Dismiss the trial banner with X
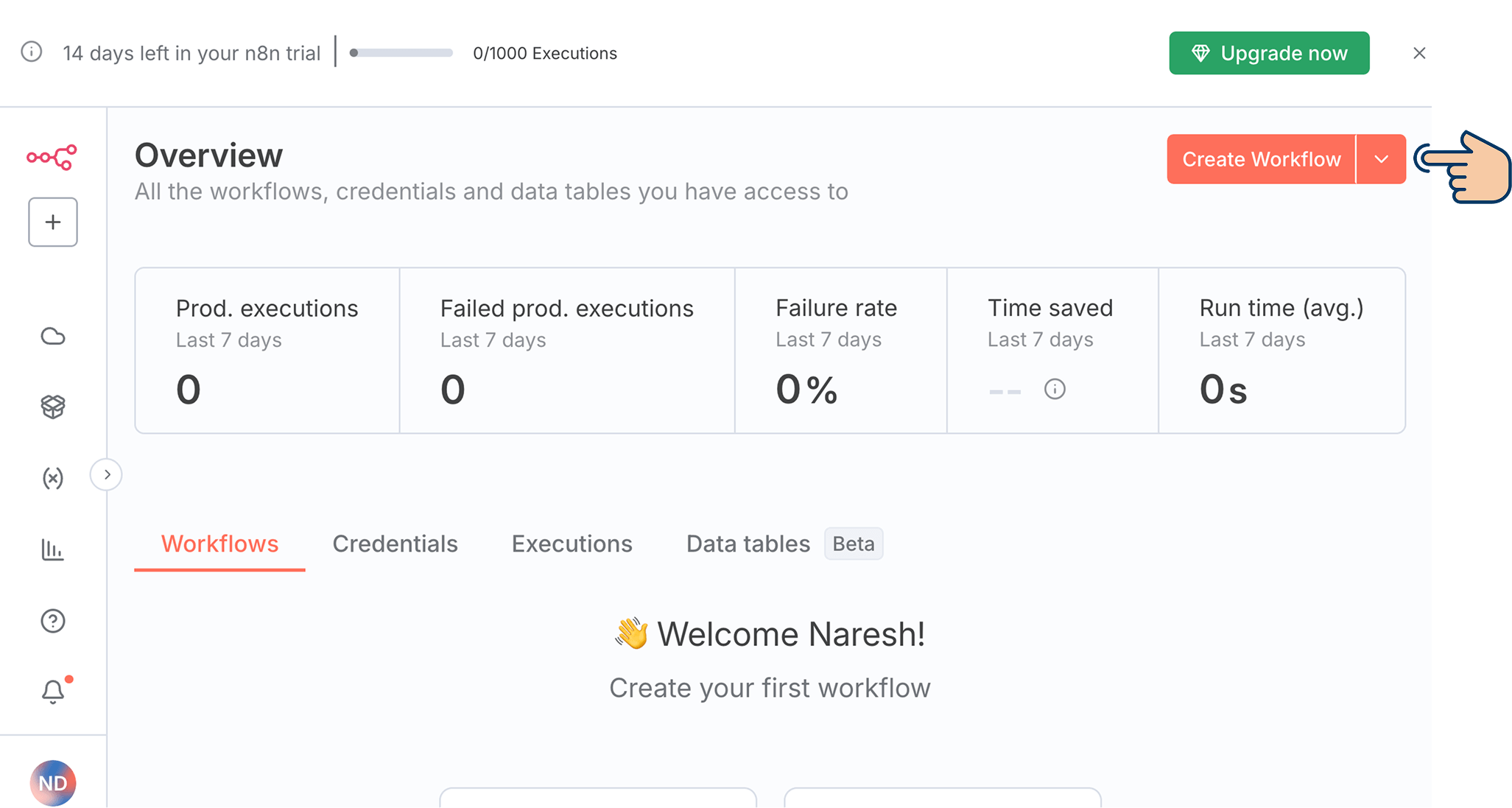Image resolution: width=1512 pixels, height=808 pixels. [1419, 53]
